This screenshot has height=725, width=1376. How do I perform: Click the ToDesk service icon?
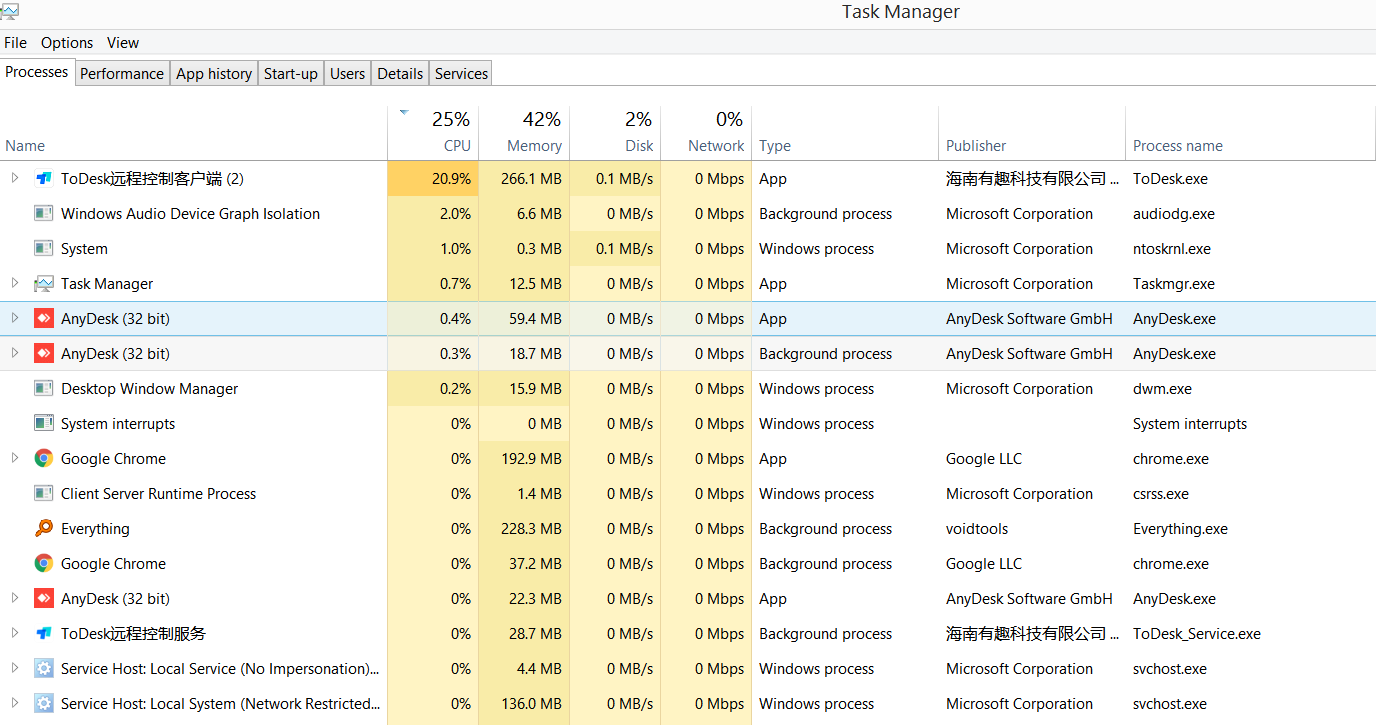(x=43, y=634)
